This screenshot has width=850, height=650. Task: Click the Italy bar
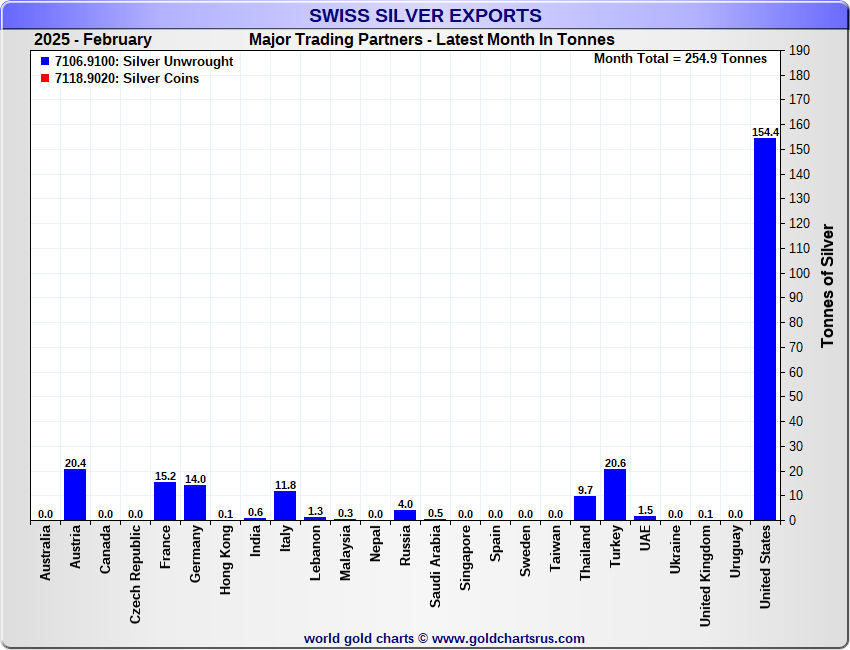click(285, 505)
